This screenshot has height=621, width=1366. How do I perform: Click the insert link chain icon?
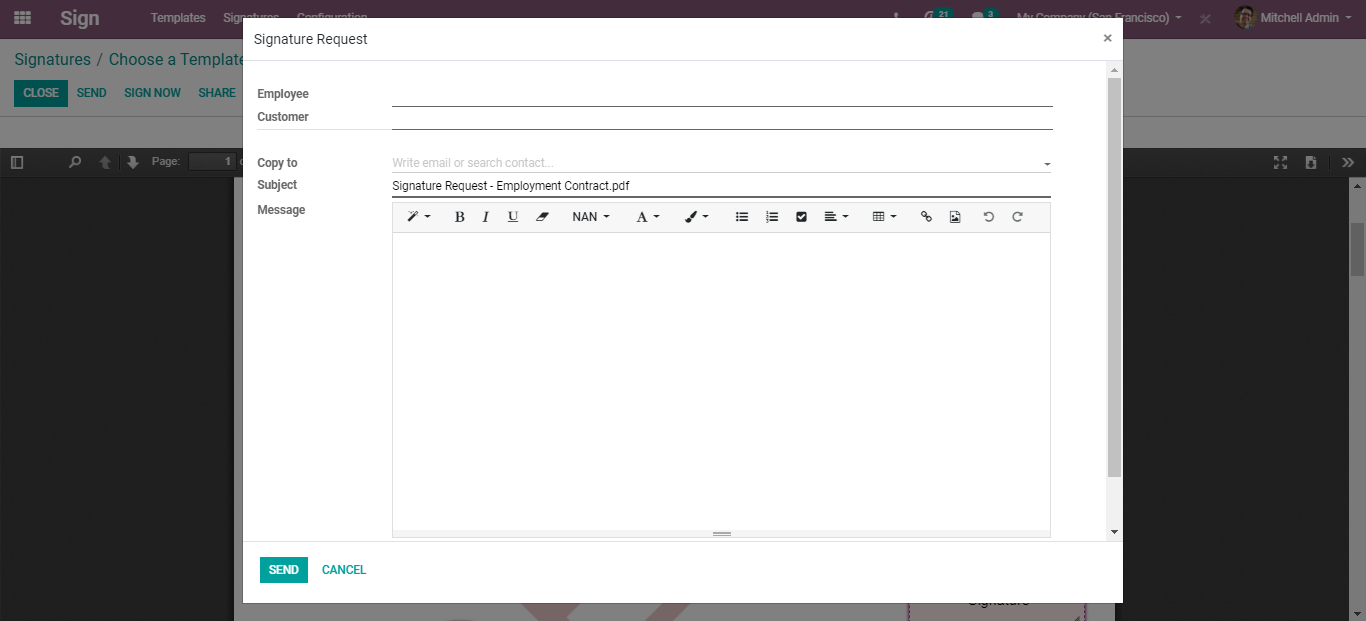click(x=926, y=217)
